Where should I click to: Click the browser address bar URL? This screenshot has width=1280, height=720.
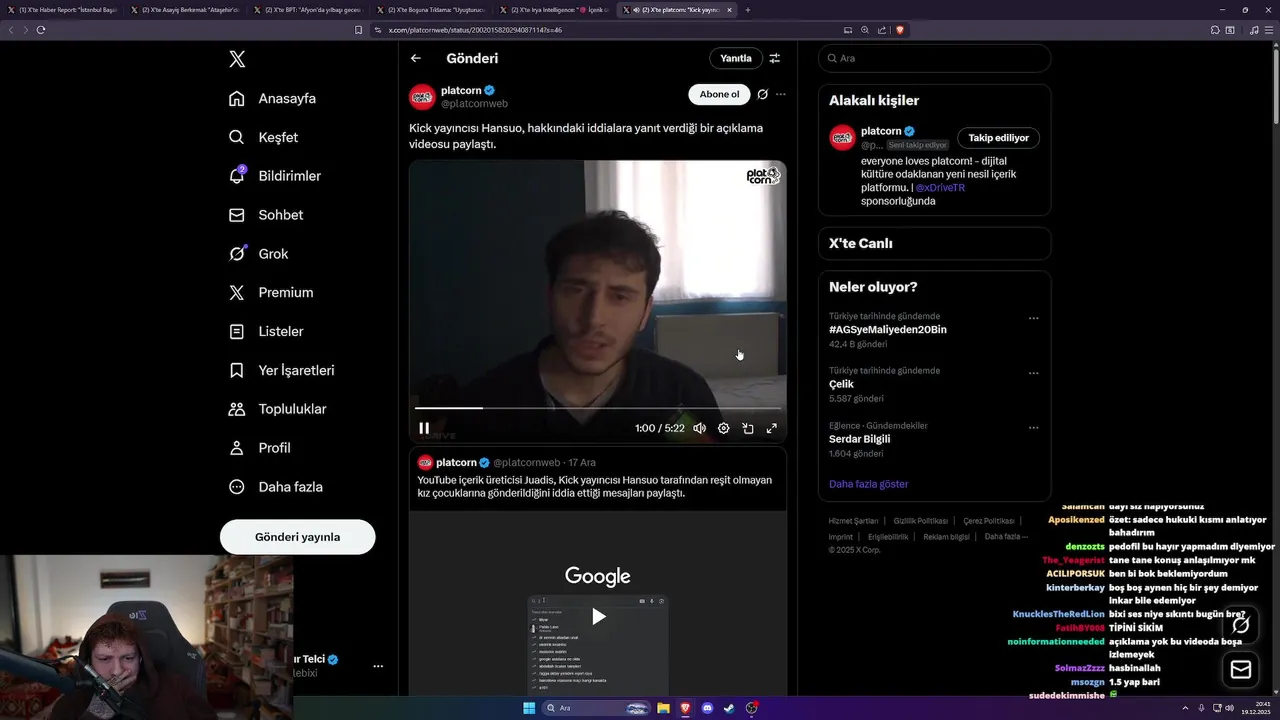click(x=475, y=30)
